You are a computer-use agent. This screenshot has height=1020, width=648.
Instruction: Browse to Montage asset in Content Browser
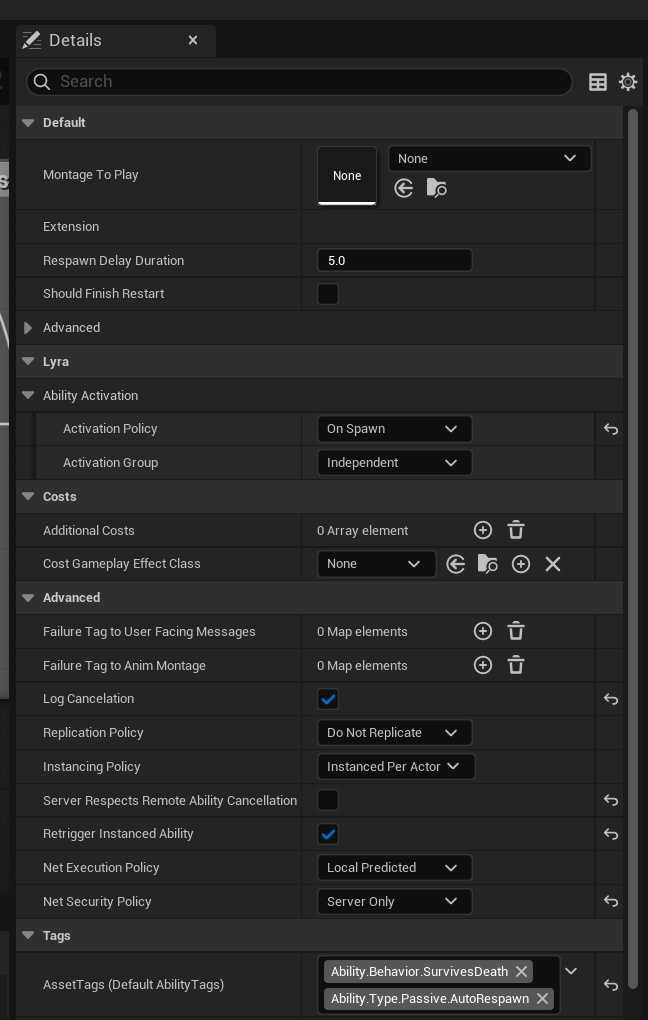point(437,188)
